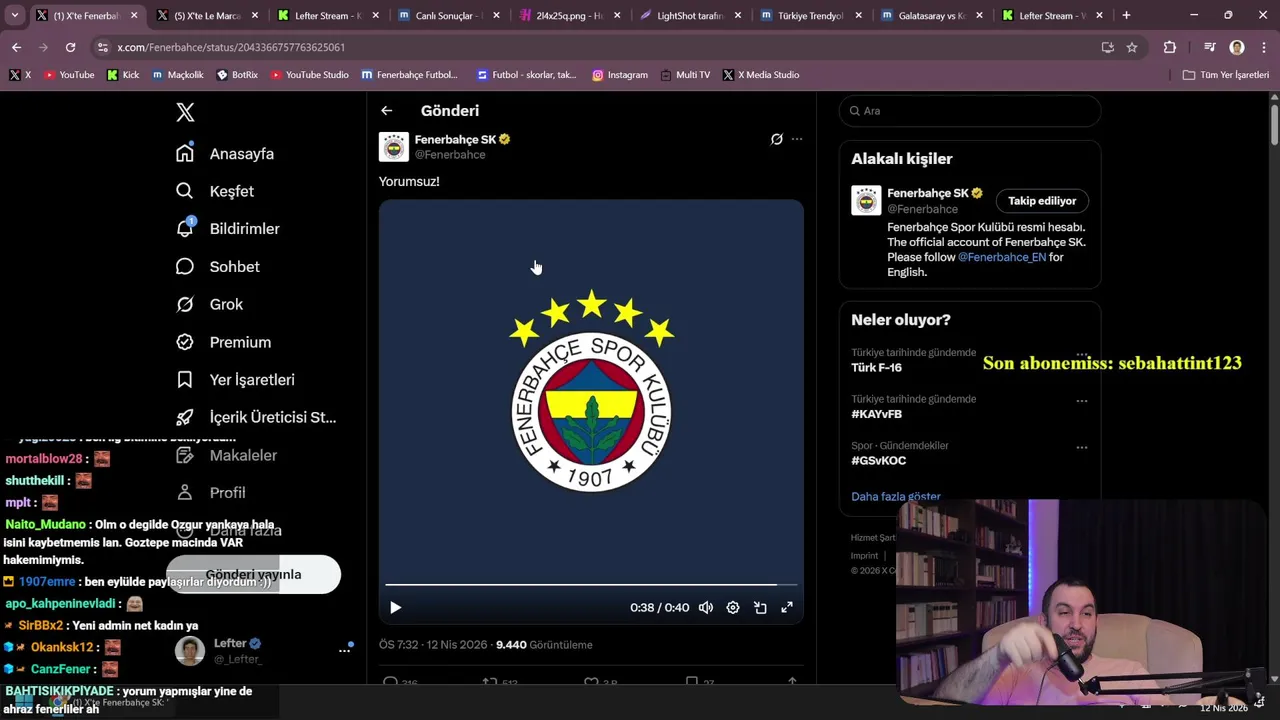Click the back arrow next to Gönderi
The width and height of the screenshot is (1280, 720).
[387, 111]
